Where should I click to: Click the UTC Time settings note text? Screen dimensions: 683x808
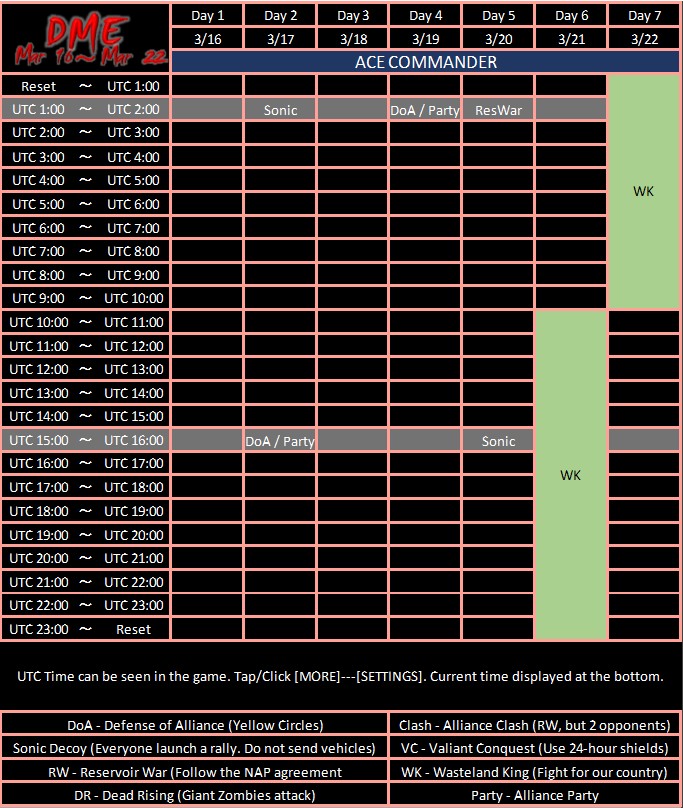pos(341,676)
